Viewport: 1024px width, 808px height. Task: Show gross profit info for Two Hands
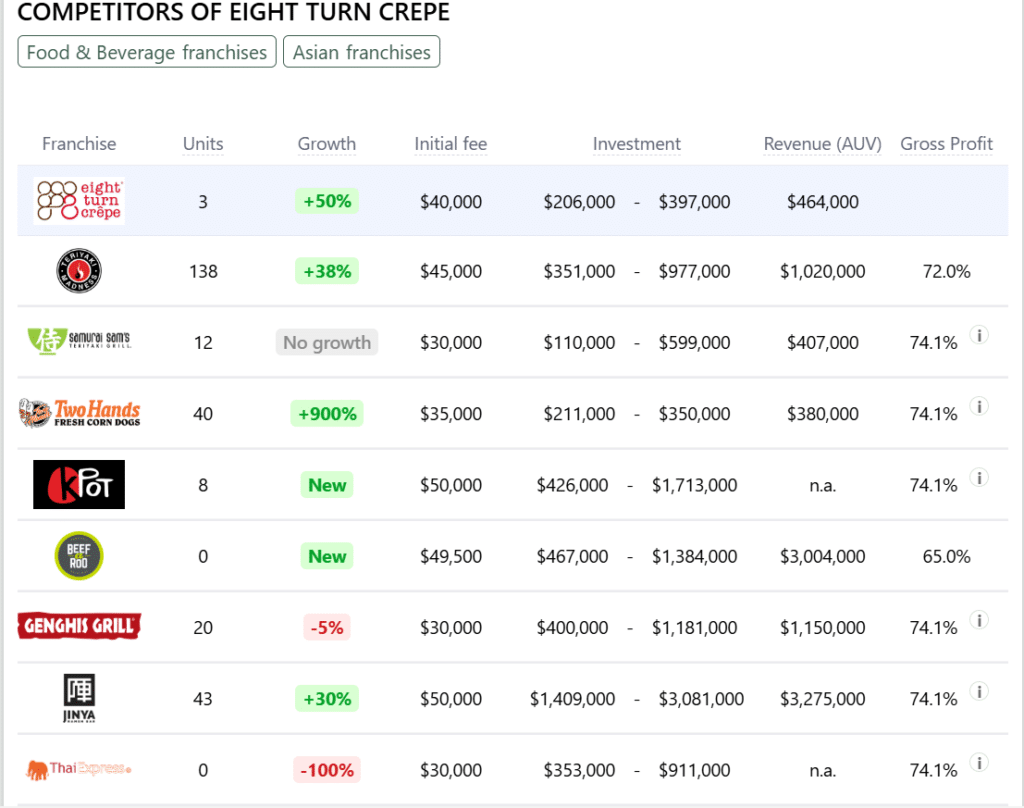[979, 407]
